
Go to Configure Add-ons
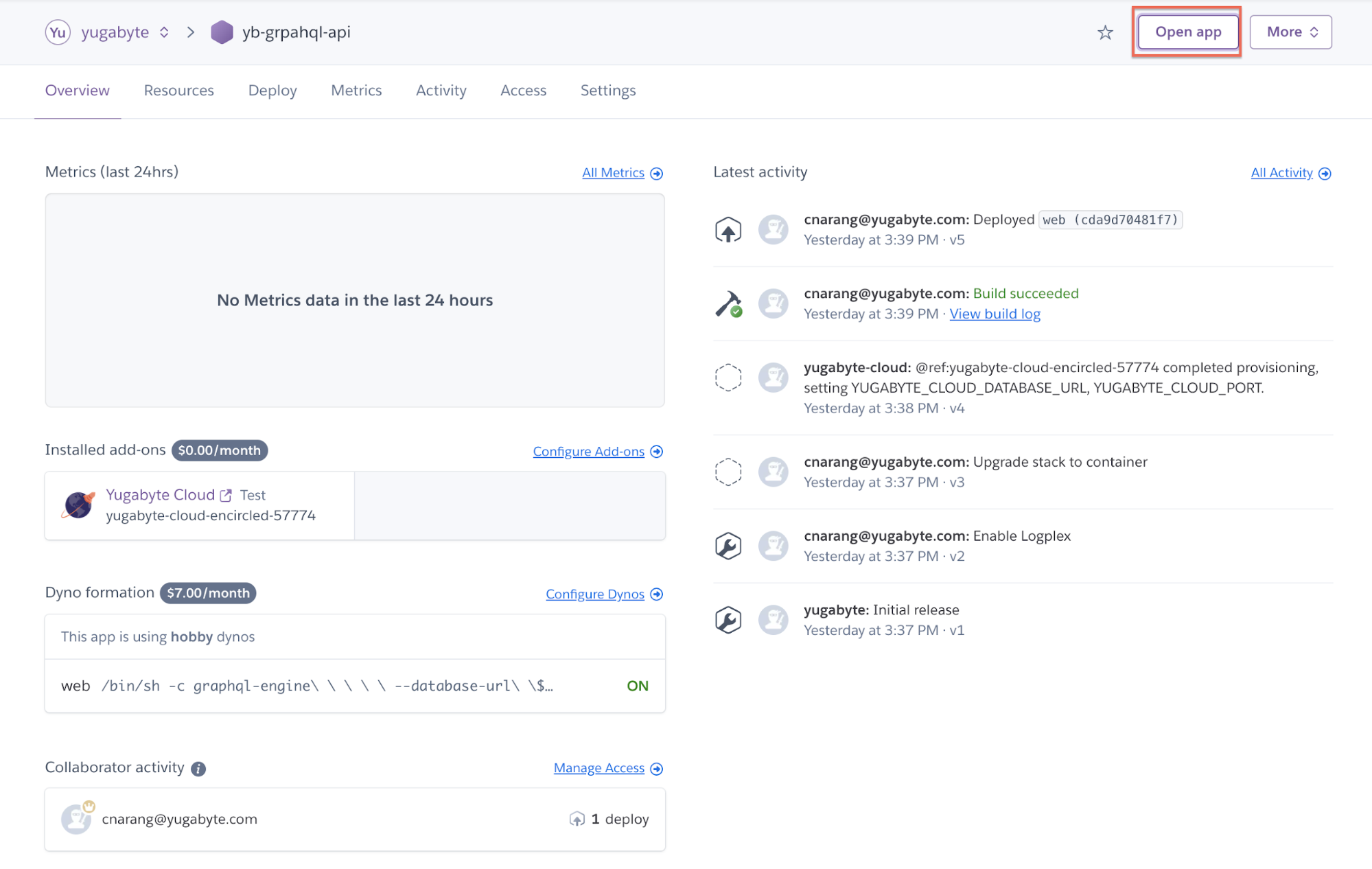point(589,452)
